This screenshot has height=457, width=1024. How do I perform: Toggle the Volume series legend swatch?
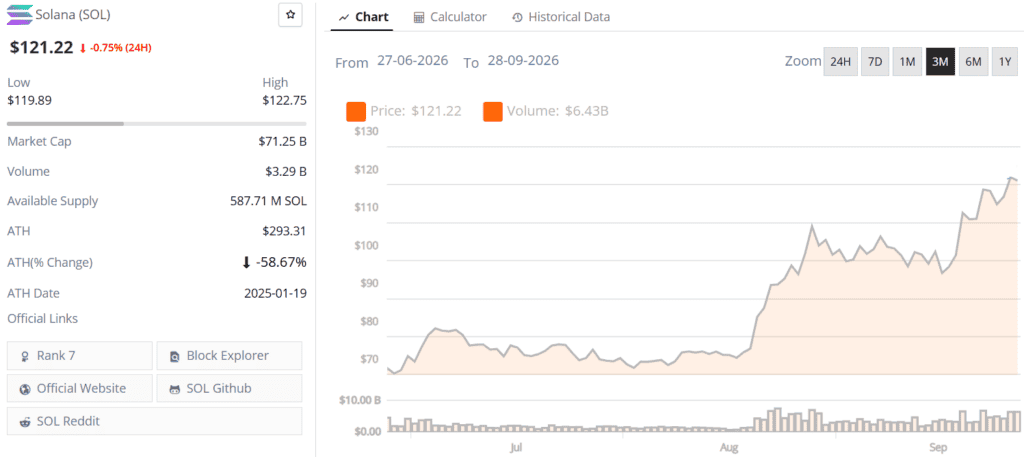(493, 112)
